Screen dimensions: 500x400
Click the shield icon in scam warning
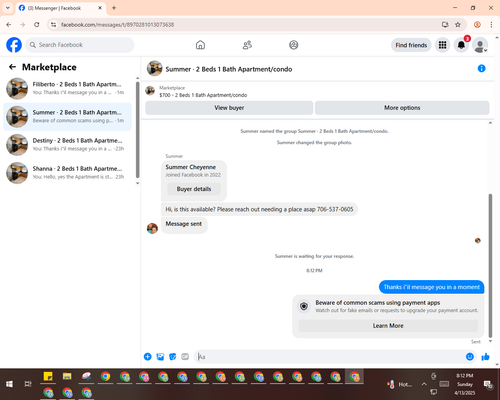(x=304, y=306)
